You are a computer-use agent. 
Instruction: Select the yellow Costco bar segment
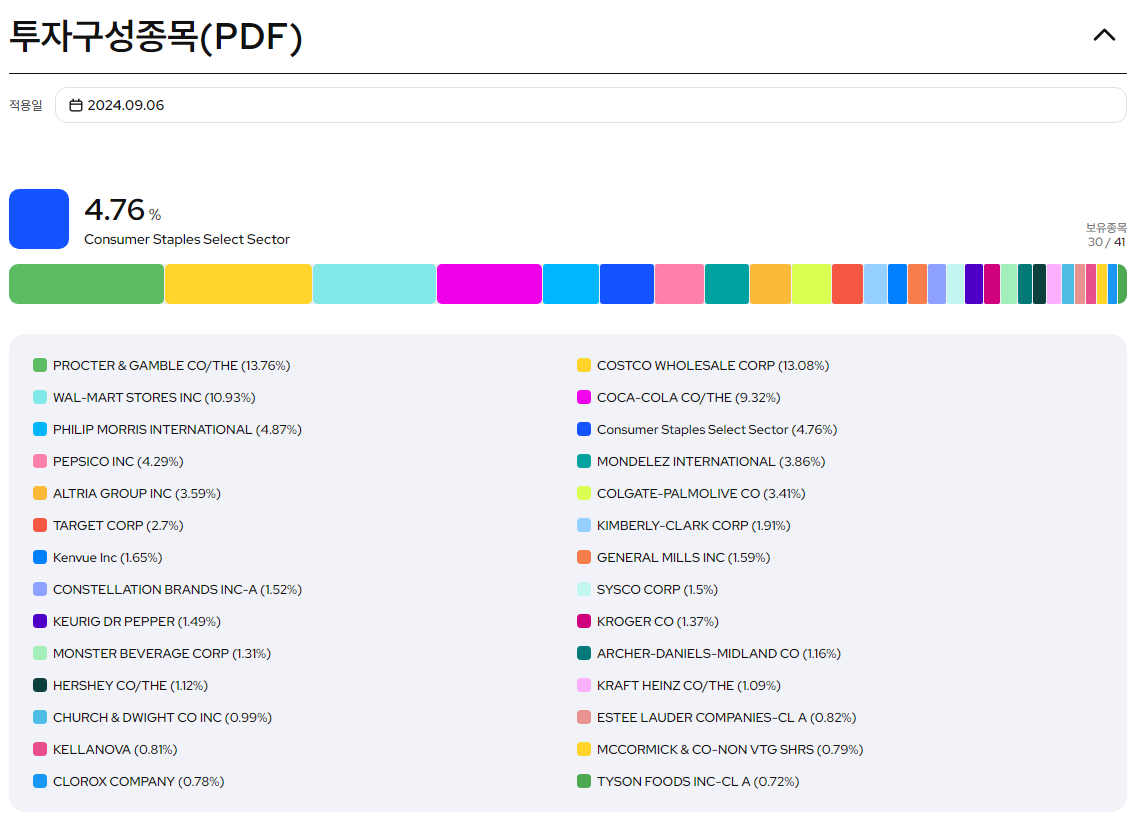pos(239,284)
